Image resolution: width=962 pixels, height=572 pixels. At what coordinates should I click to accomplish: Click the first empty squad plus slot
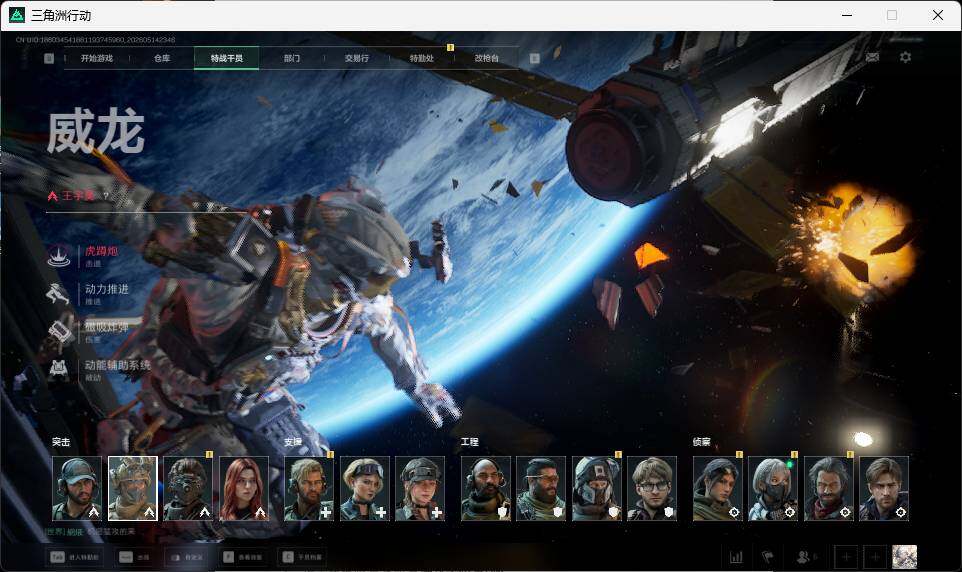click(846, 557)
